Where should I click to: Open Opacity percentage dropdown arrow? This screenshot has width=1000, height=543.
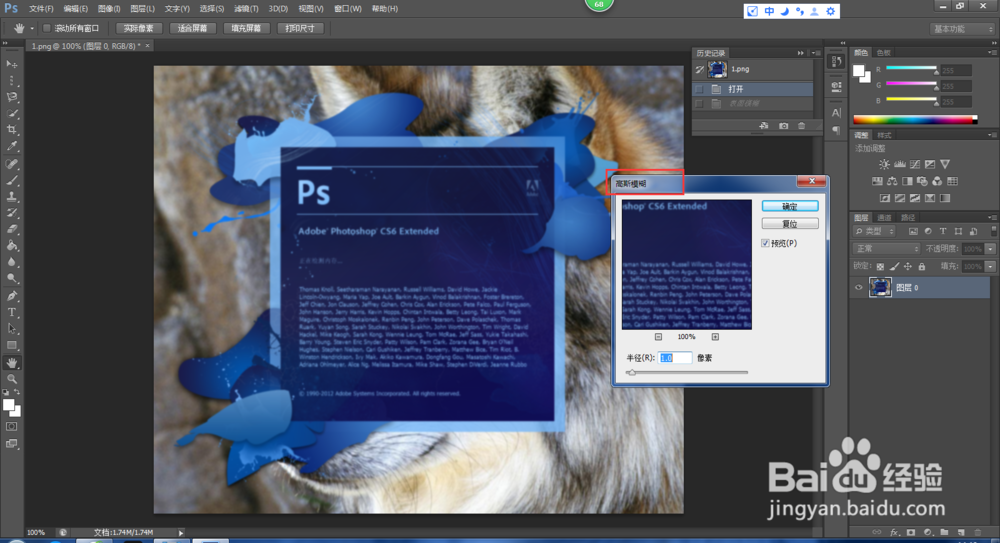[x=990, y=249]
